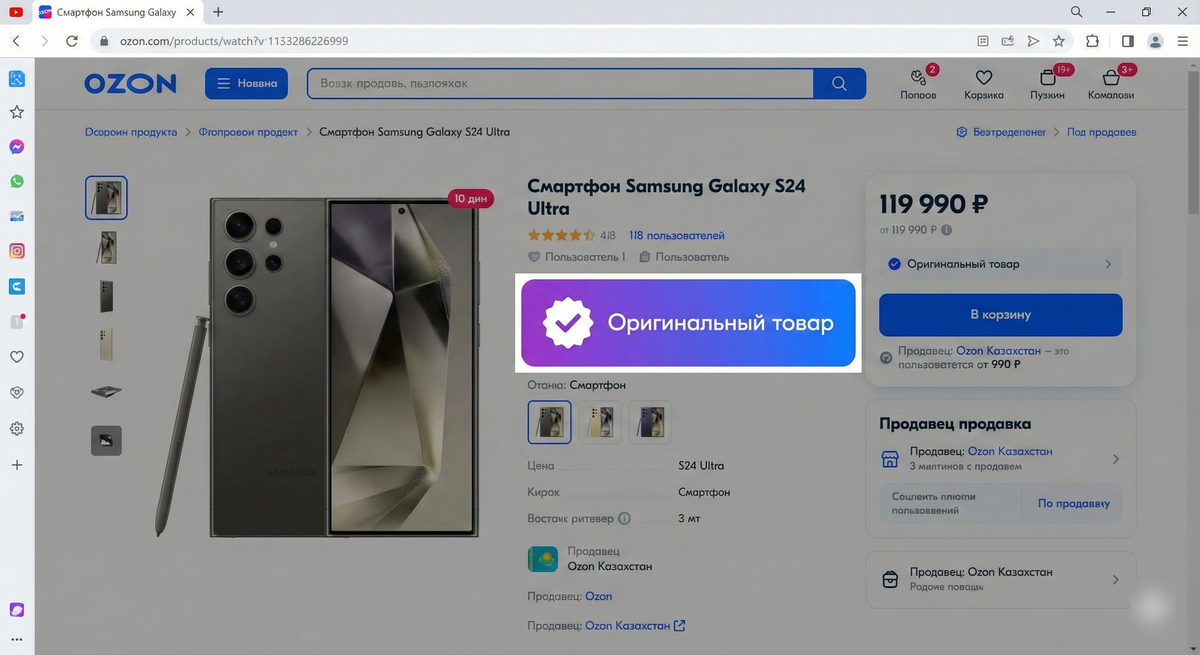This screenshot has width=1200, height=655.
Task: Click the Ozon search input field
Action: pyautogui.click(x=560, y=83)
